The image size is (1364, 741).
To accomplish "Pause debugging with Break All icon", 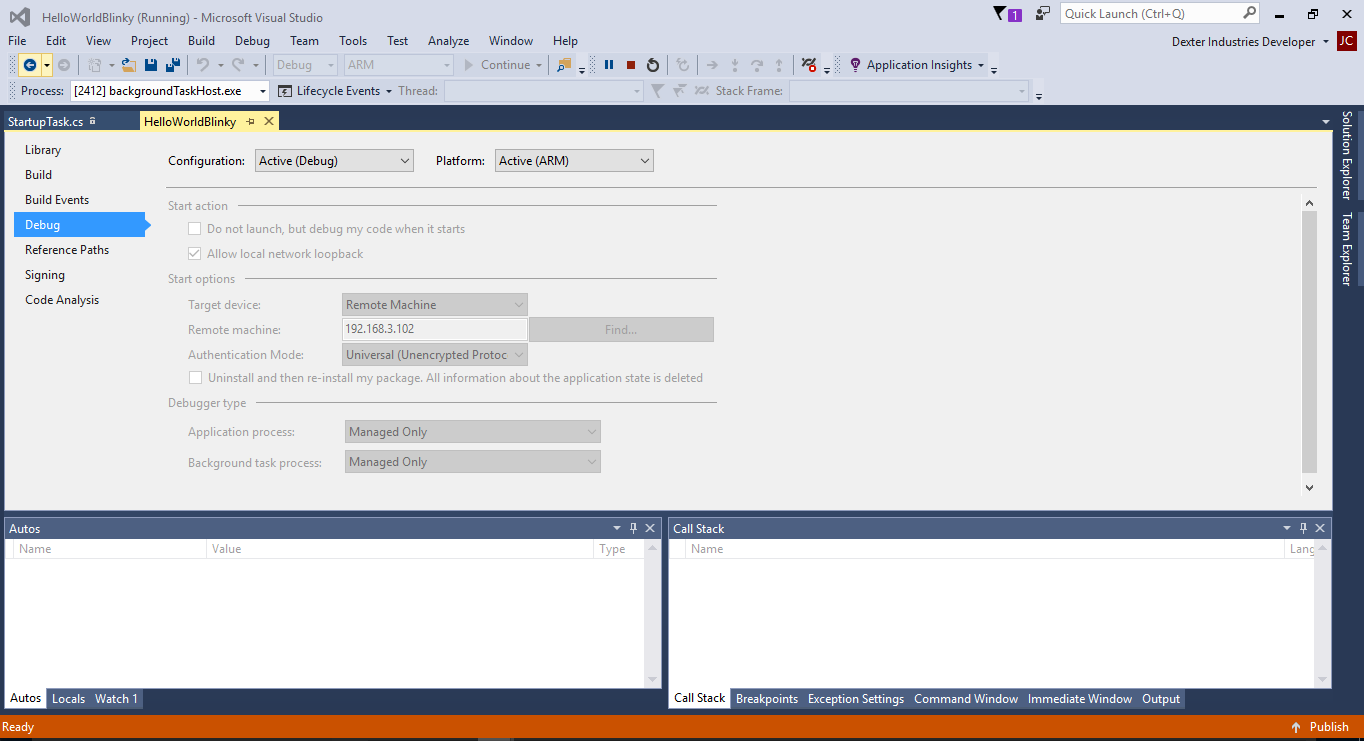I will [609, 65].
